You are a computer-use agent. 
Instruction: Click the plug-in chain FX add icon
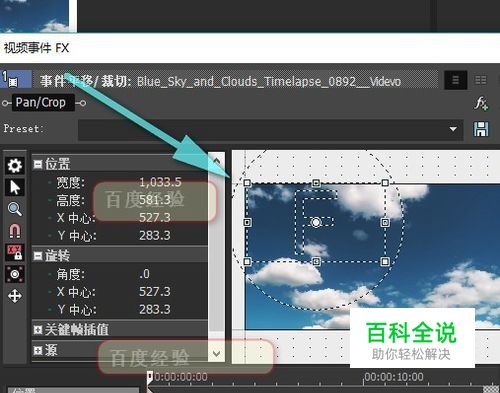[481, 104]
